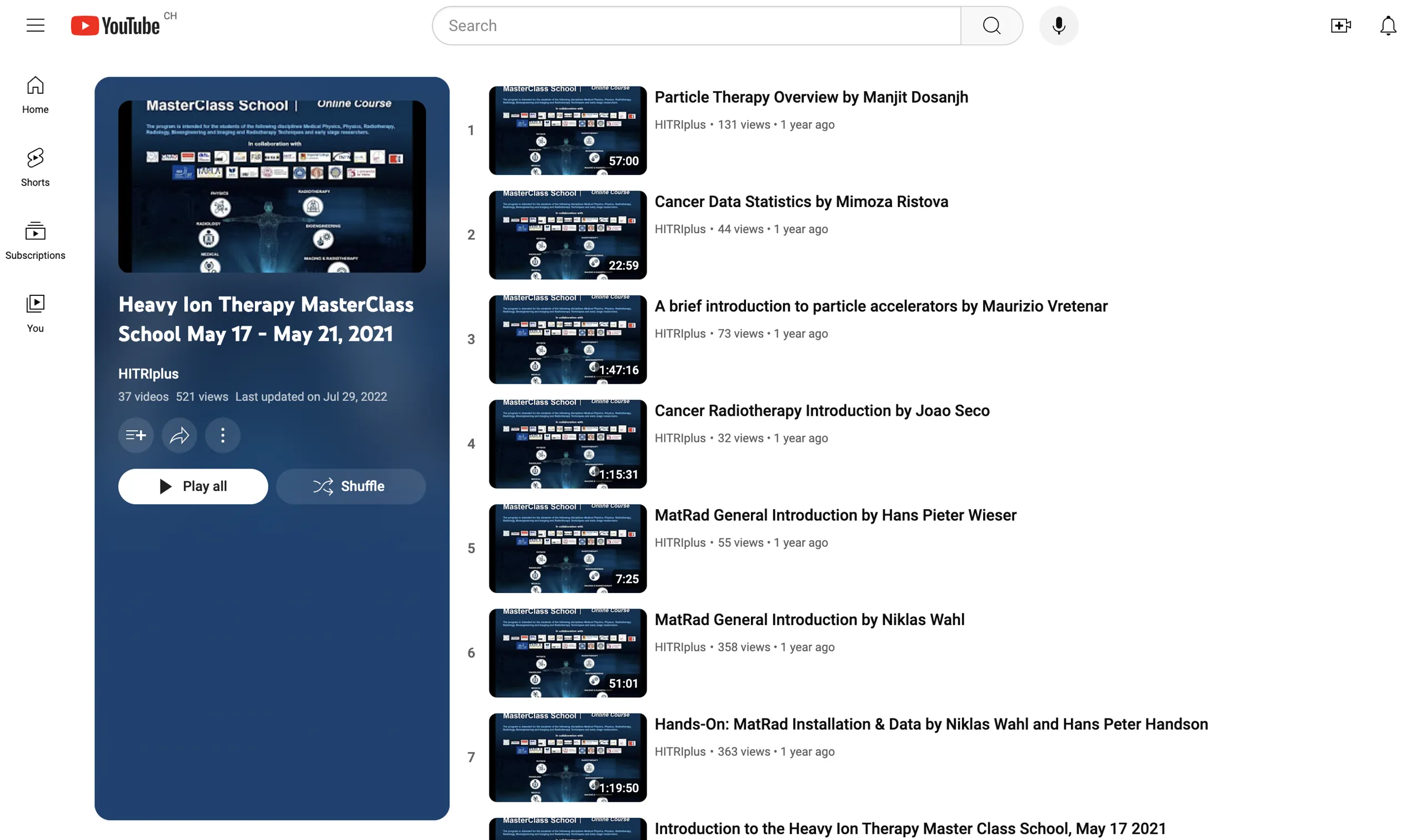Screen dimensions: 1422x840
Task: Click the Play all button
Action: [193, 486]
